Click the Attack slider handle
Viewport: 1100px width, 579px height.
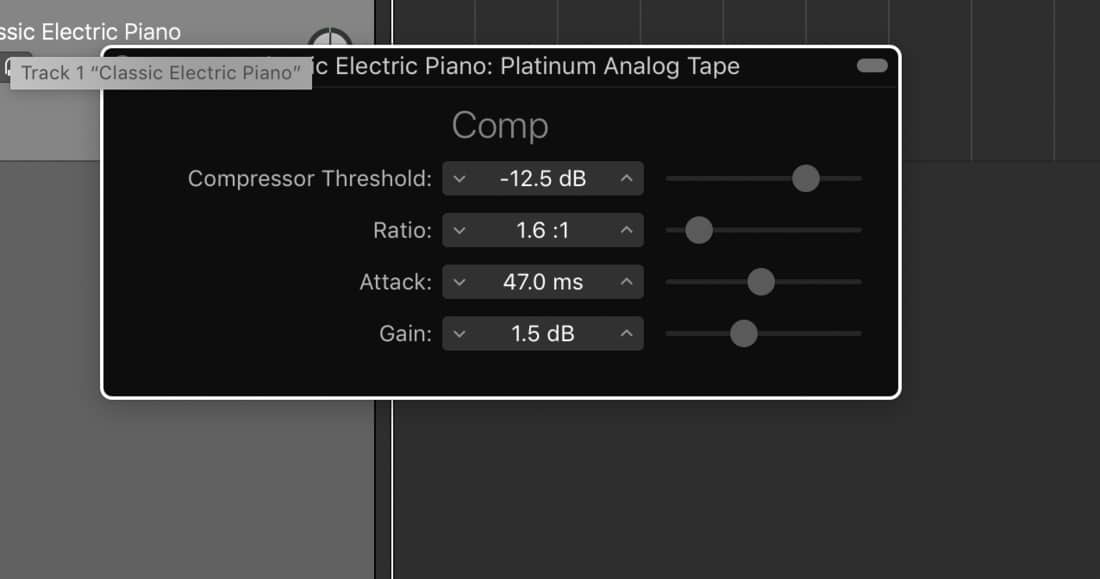click(762, 281)
